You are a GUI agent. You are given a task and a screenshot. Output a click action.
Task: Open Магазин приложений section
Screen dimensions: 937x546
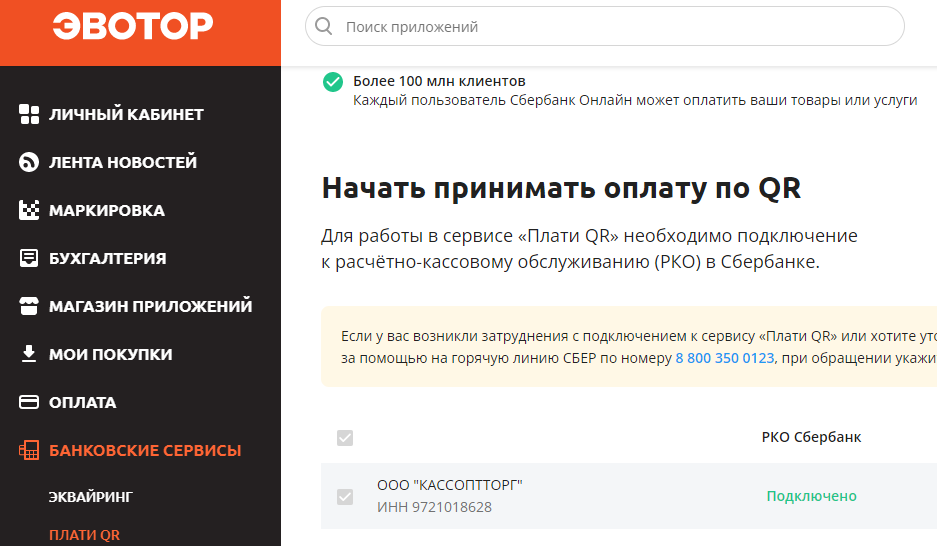151,306
